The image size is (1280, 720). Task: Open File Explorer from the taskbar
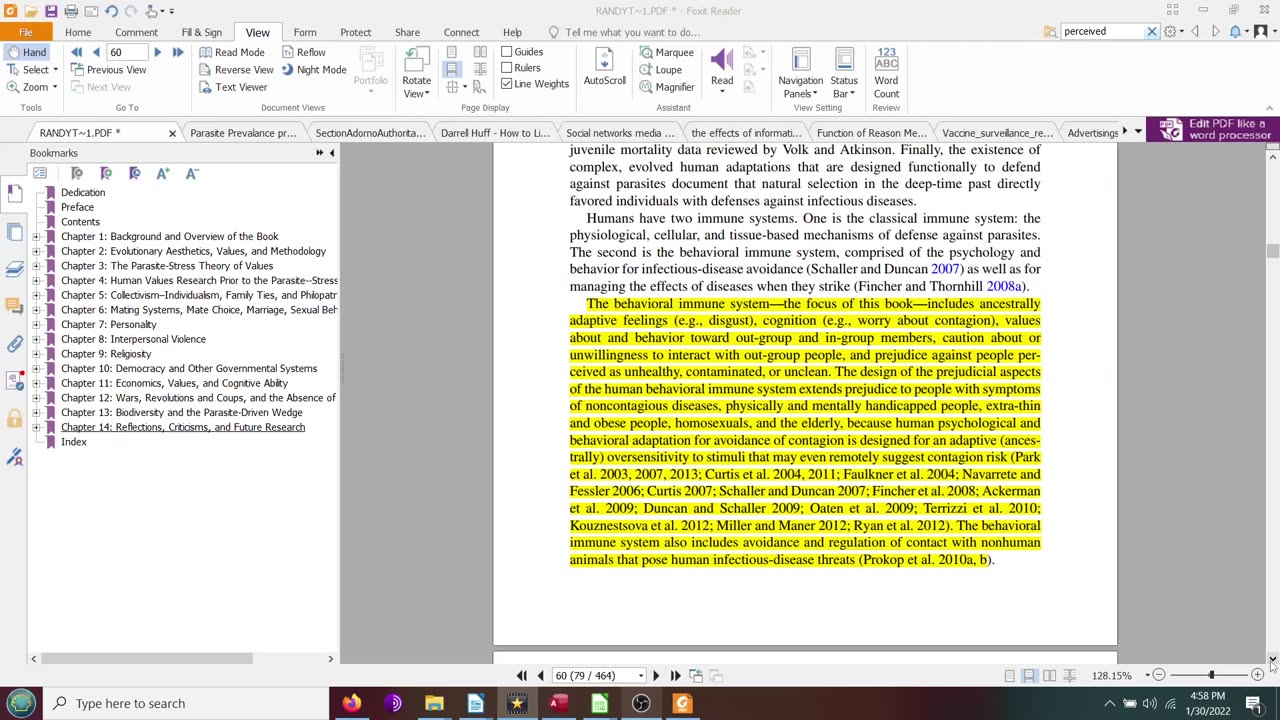tap(434, 703)
